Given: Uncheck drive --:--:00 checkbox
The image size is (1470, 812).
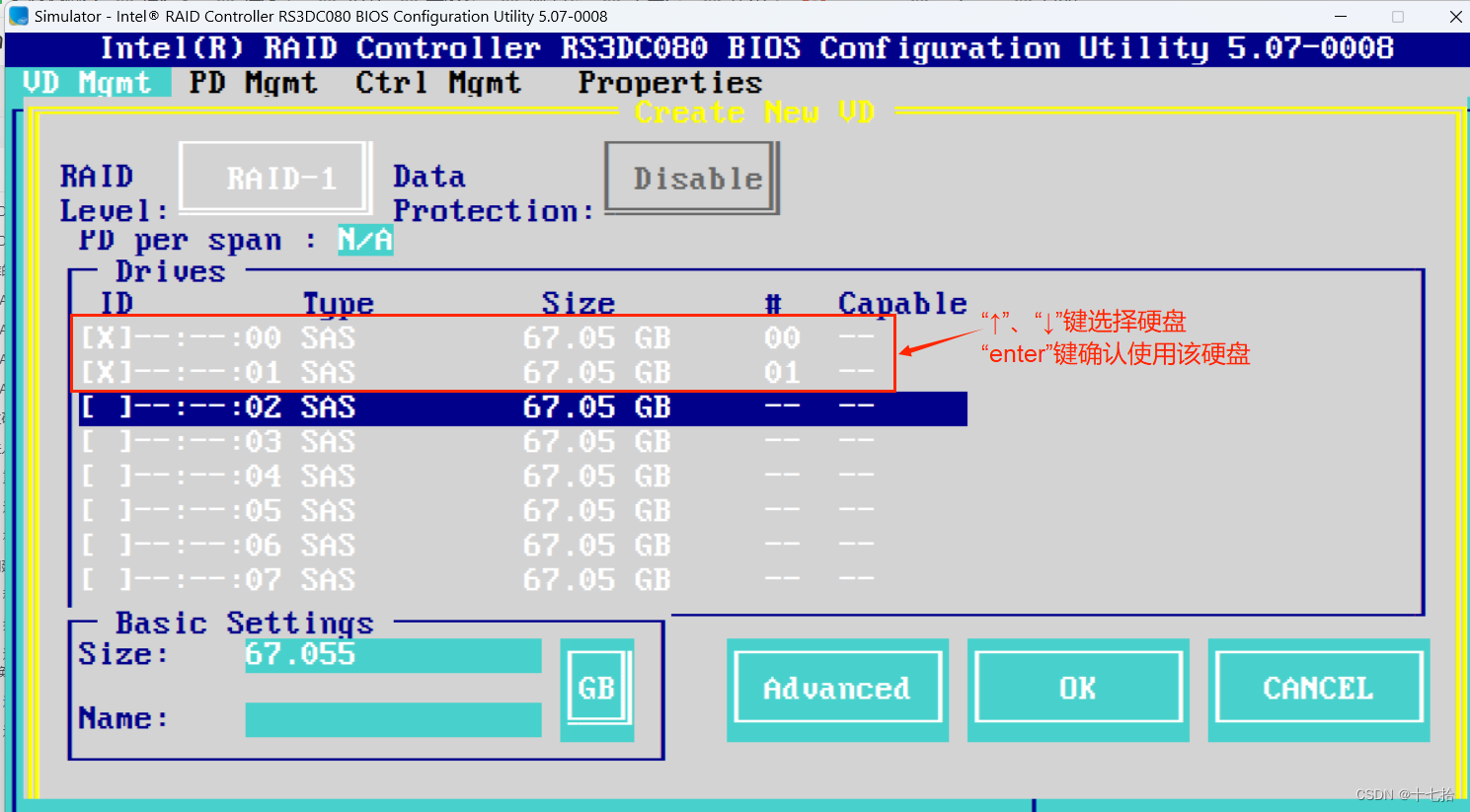Looking at the screenshot, I should click(106, 338).
